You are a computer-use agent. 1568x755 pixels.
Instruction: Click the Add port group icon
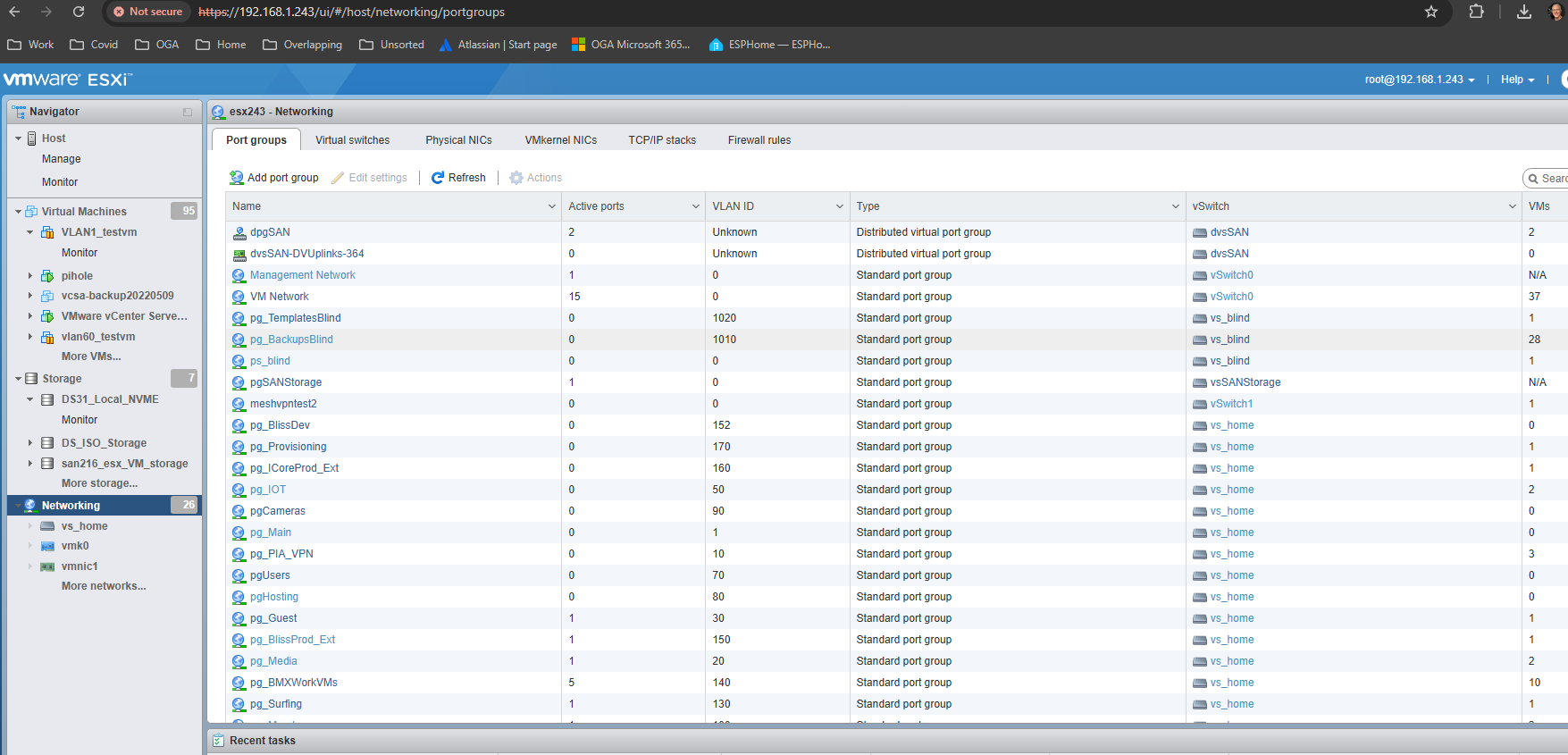click(x=237, y=178)
